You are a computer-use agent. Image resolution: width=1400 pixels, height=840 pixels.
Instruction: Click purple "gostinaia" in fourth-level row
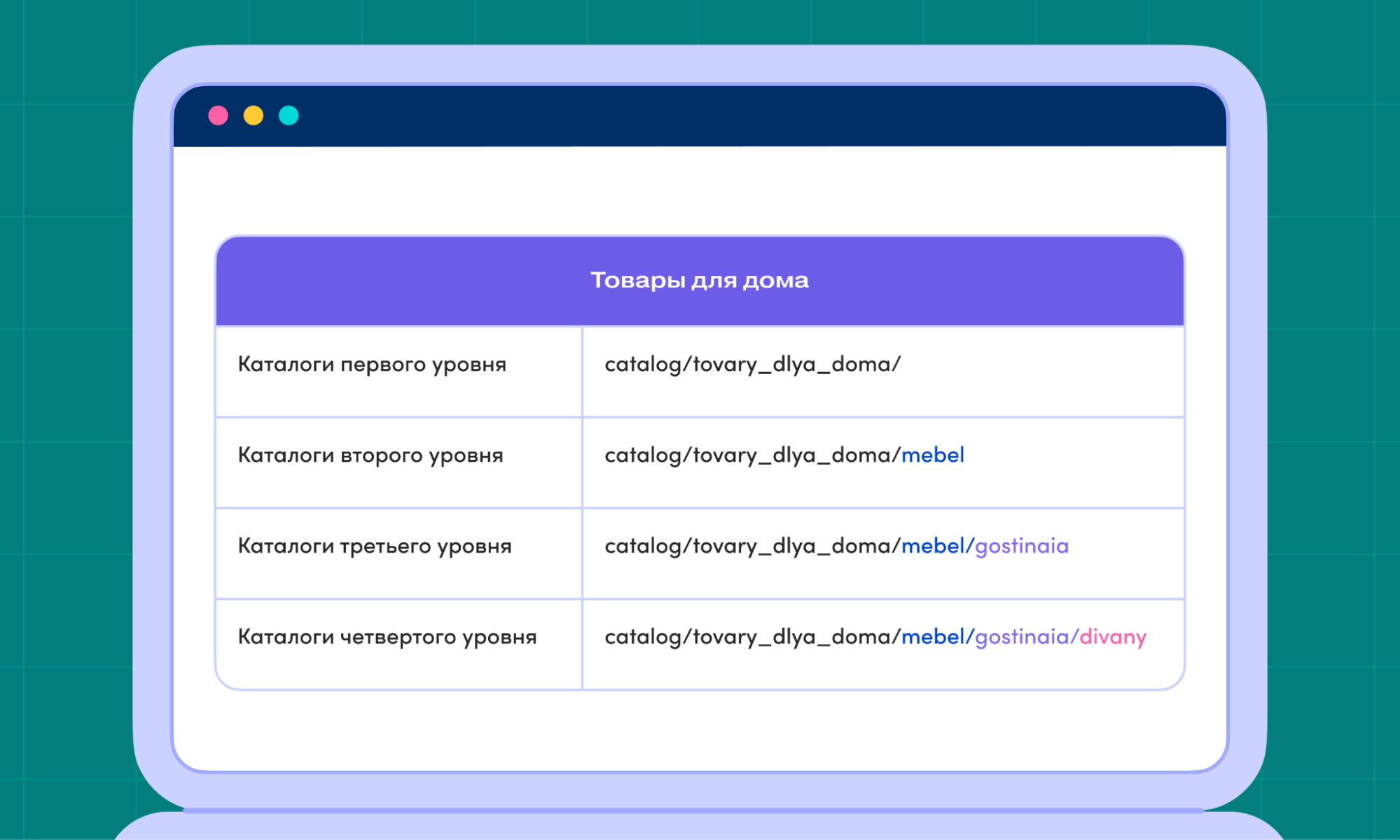tap(1022, 637)
